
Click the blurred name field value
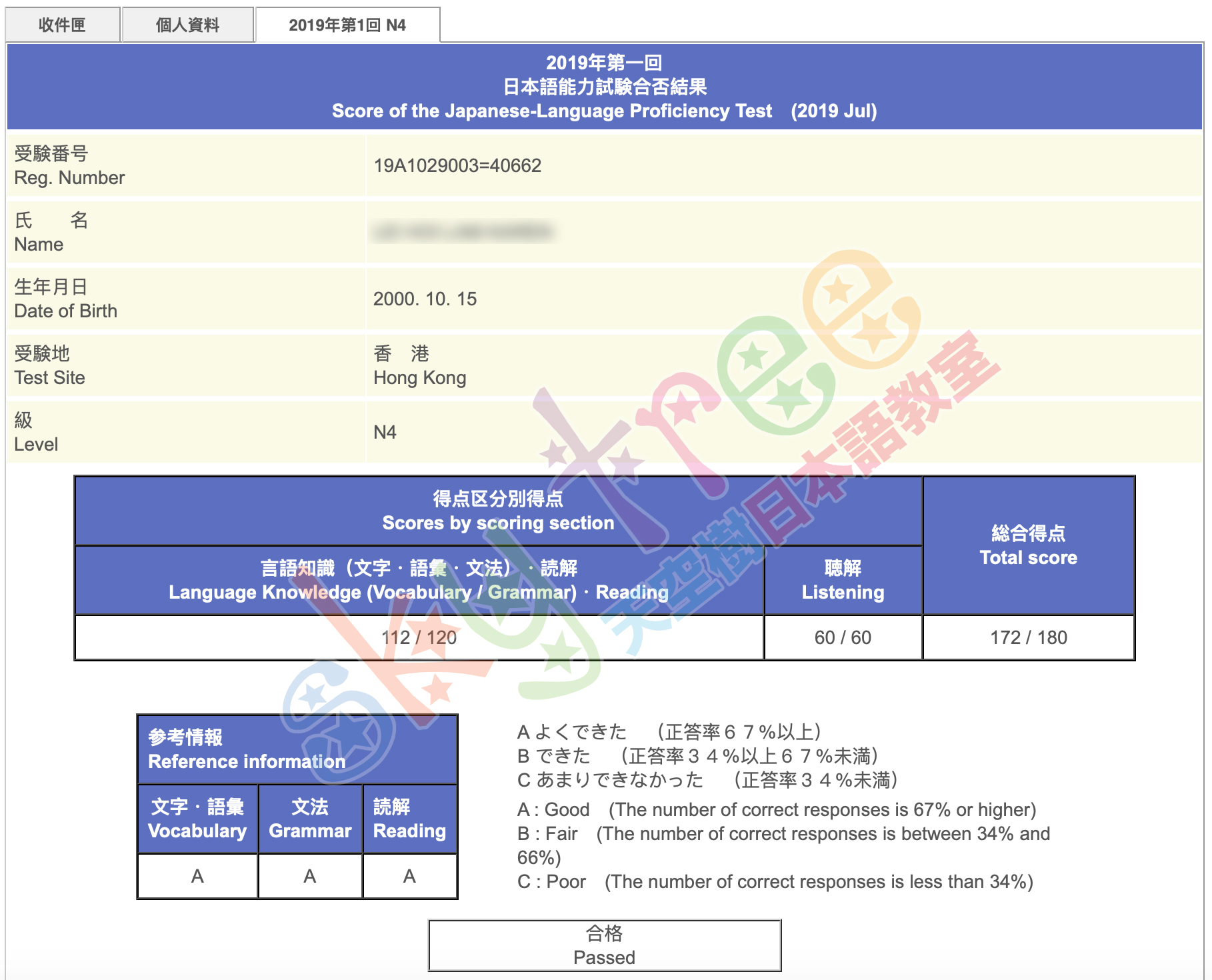pyautogui.click(x=463, y=232)
